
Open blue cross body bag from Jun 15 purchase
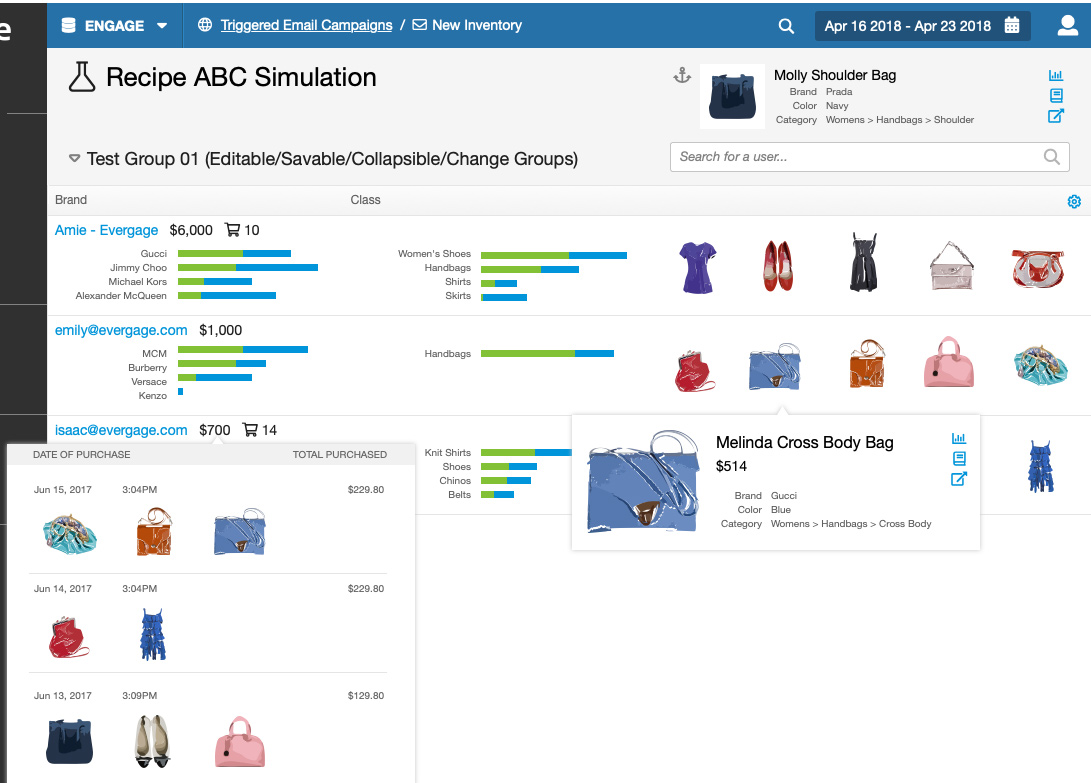pos(240,532)
